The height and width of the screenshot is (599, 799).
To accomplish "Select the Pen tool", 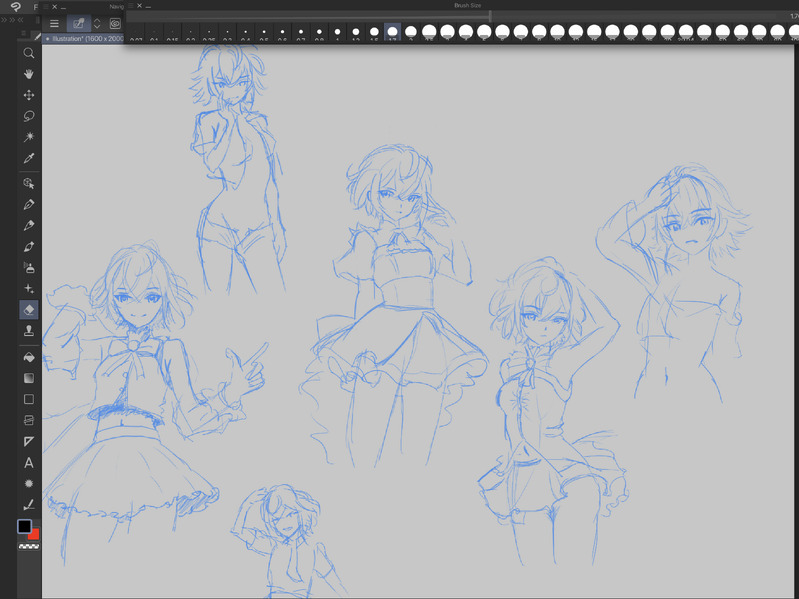I will pos(29,205).
